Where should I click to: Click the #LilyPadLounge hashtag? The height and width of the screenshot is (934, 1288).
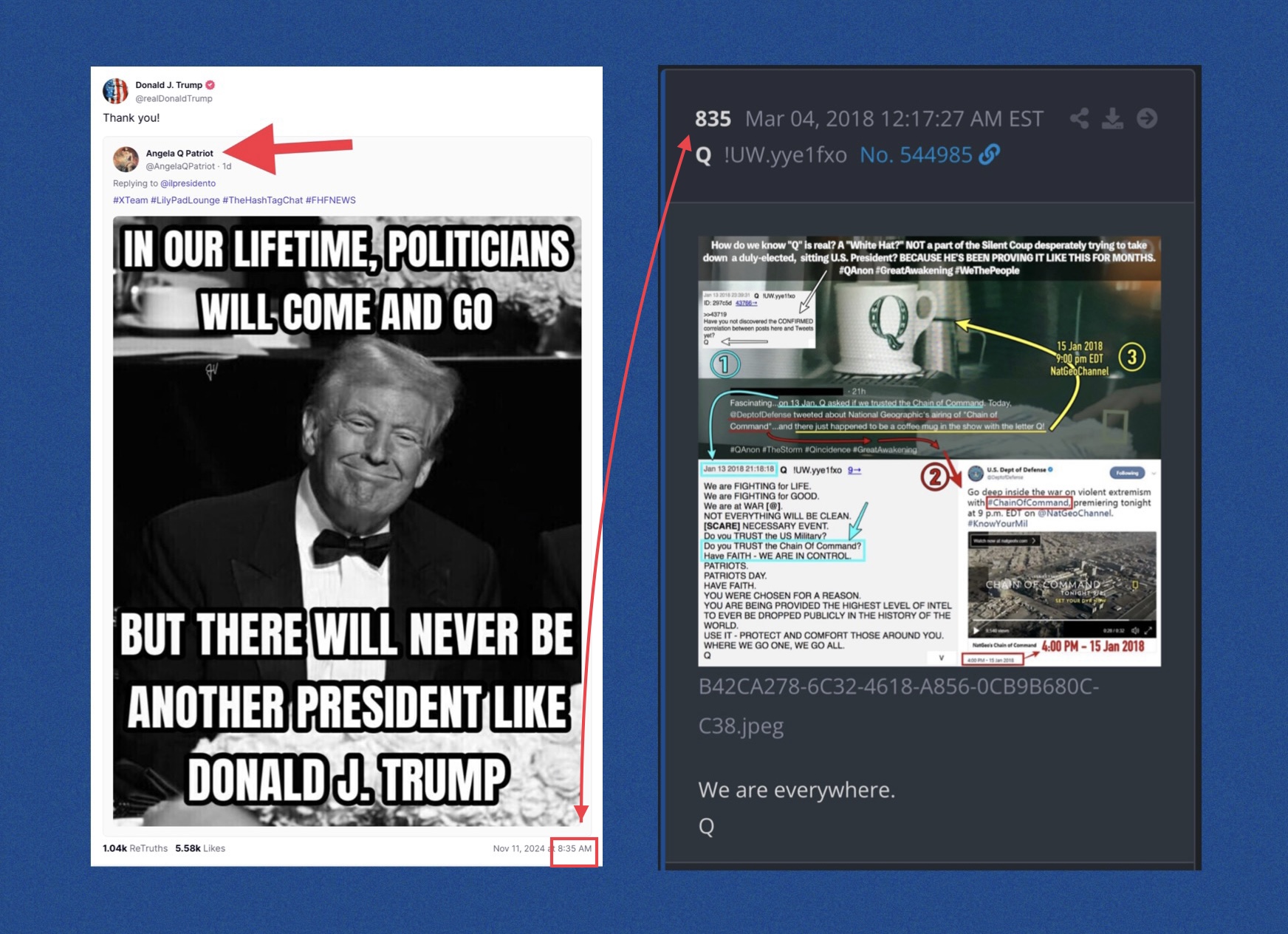click(x=185, y=200)
